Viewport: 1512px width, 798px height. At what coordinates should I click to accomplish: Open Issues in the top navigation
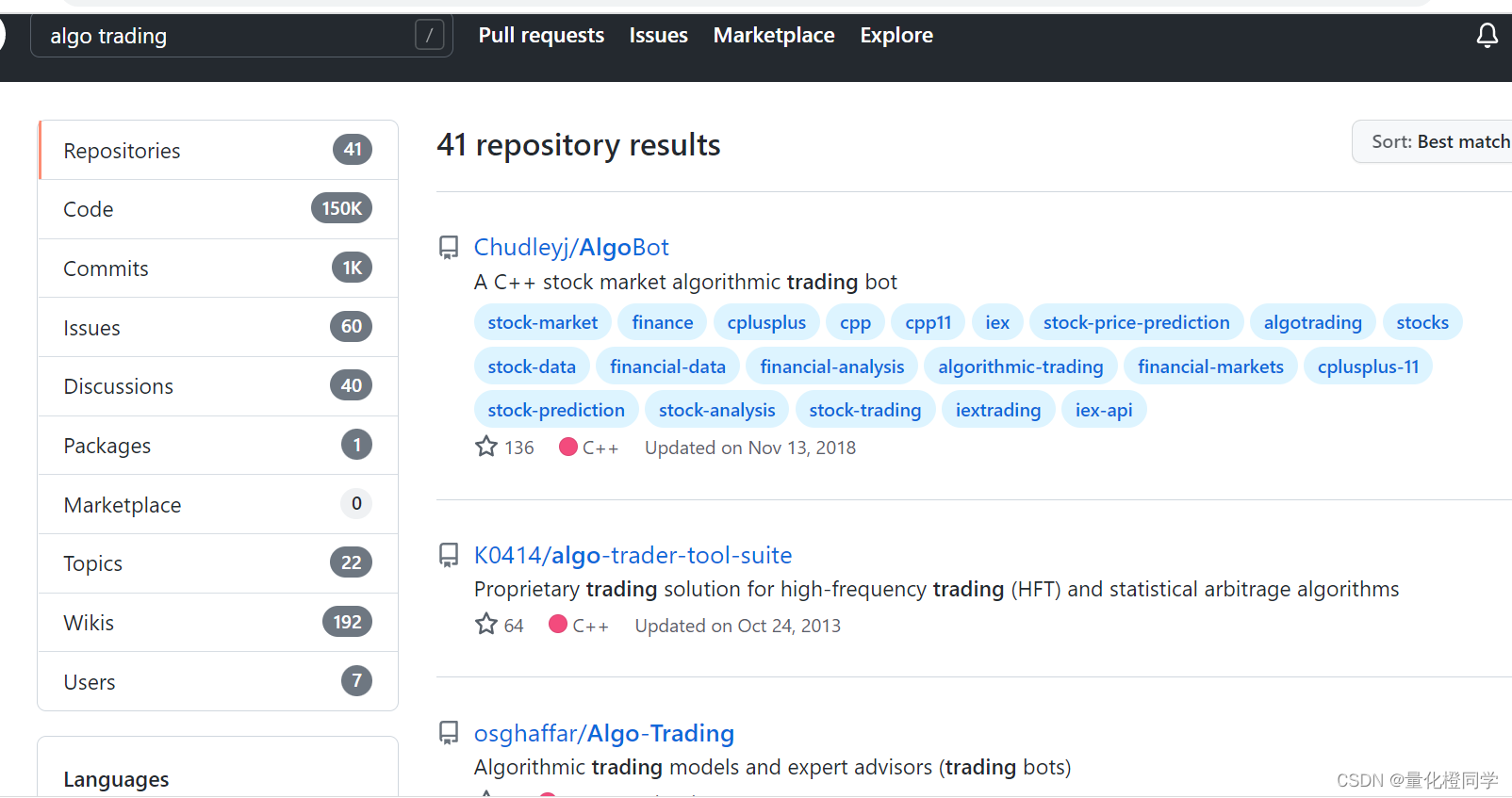click(x=658, y=36)
